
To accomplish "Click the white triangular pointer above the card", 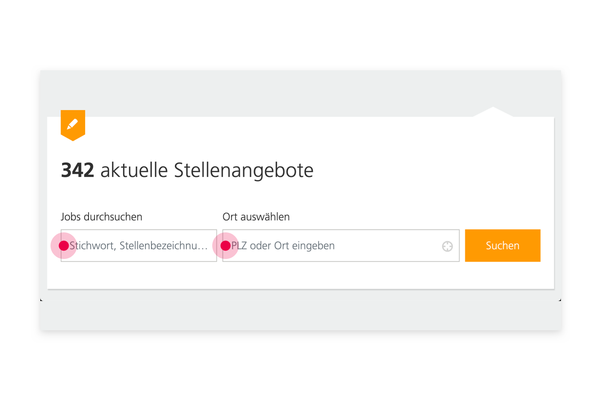I will tap(493, 112).
